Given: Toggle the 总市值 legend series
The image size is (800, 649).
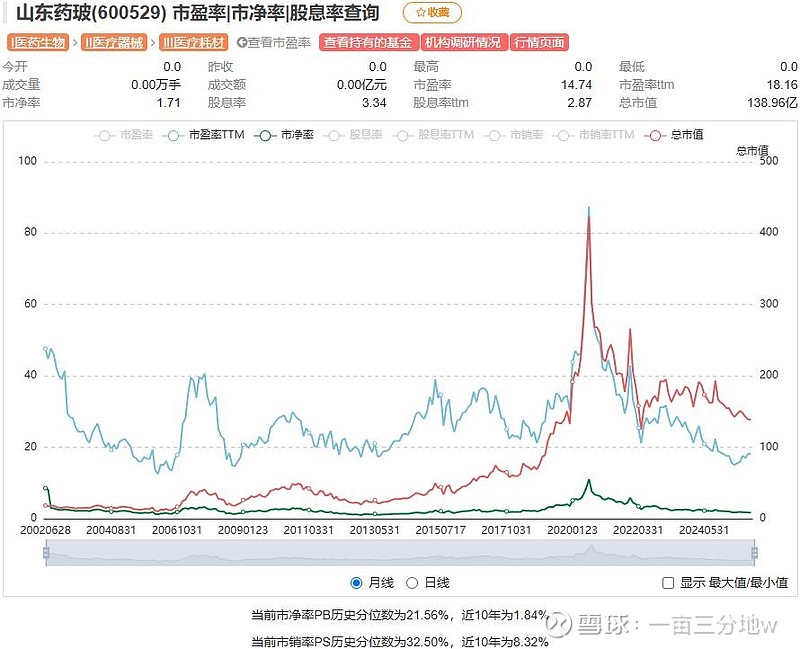Looking at the screenshot, I should [x=674, y=135].
